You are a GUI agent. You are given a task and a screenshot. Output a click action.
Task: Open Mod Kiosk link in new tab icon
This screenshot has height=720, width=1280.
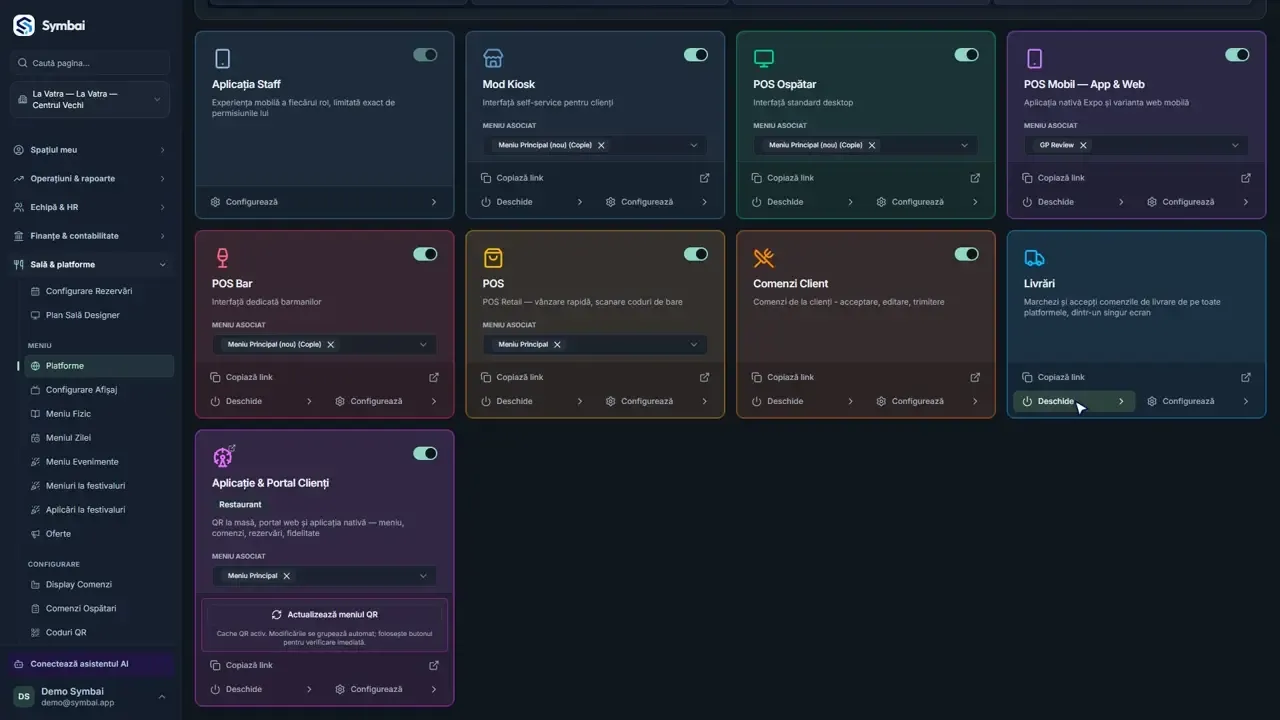tap(705, 178)
